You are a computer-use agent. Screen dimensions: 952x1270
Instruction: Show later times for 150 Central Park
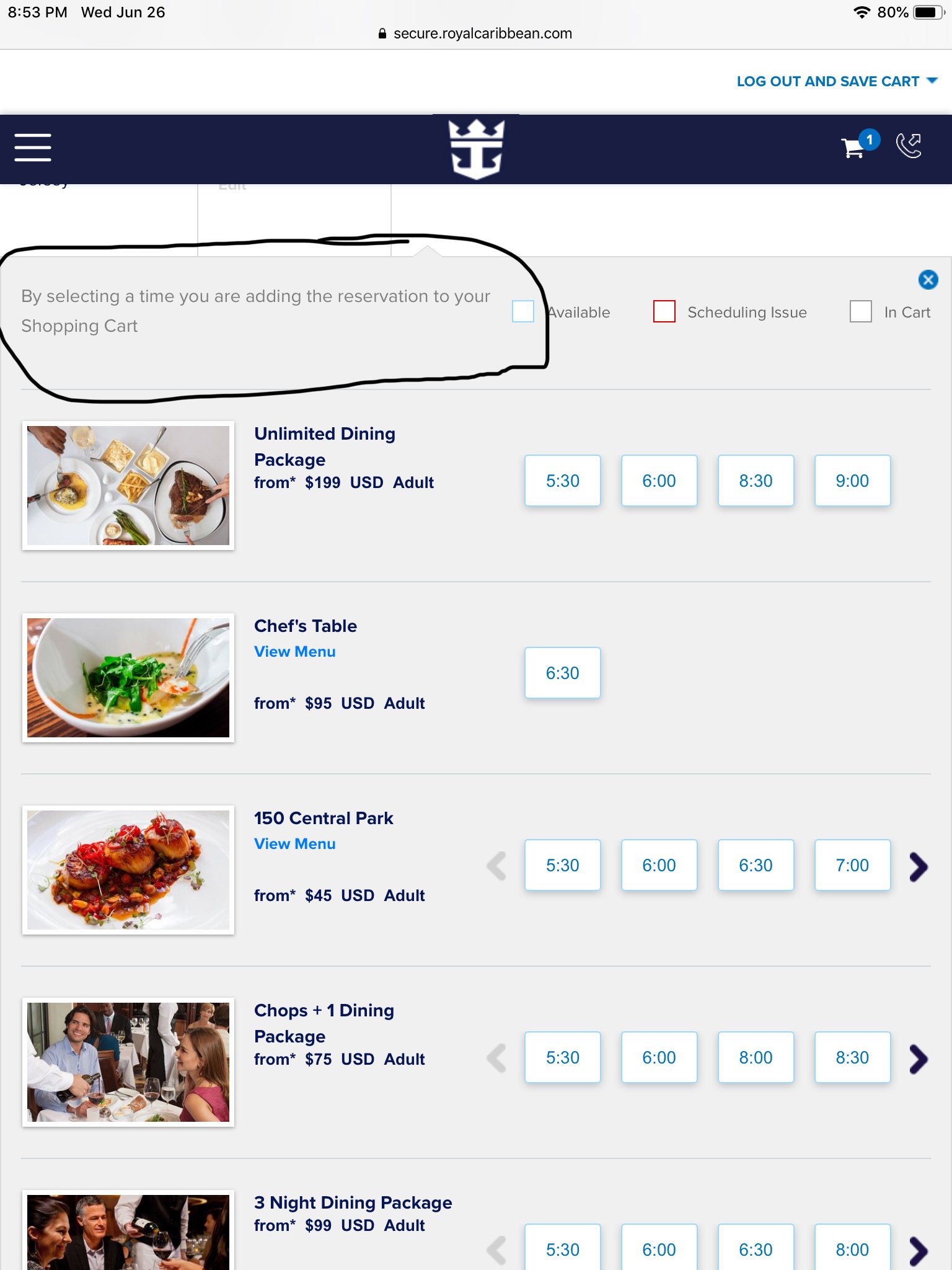pos(919,866)
